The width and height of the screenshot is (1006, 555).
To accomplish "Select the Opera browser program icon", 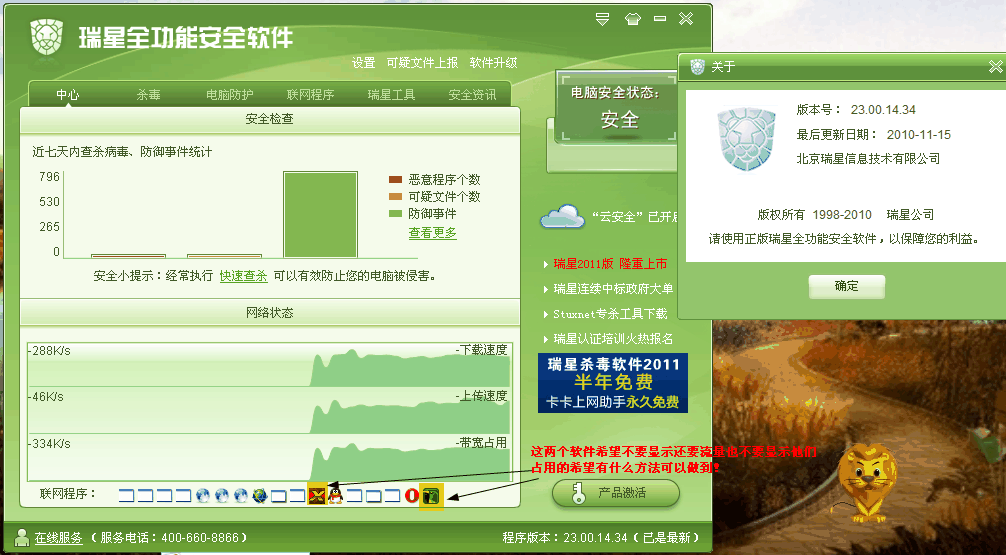I will 412,495.
